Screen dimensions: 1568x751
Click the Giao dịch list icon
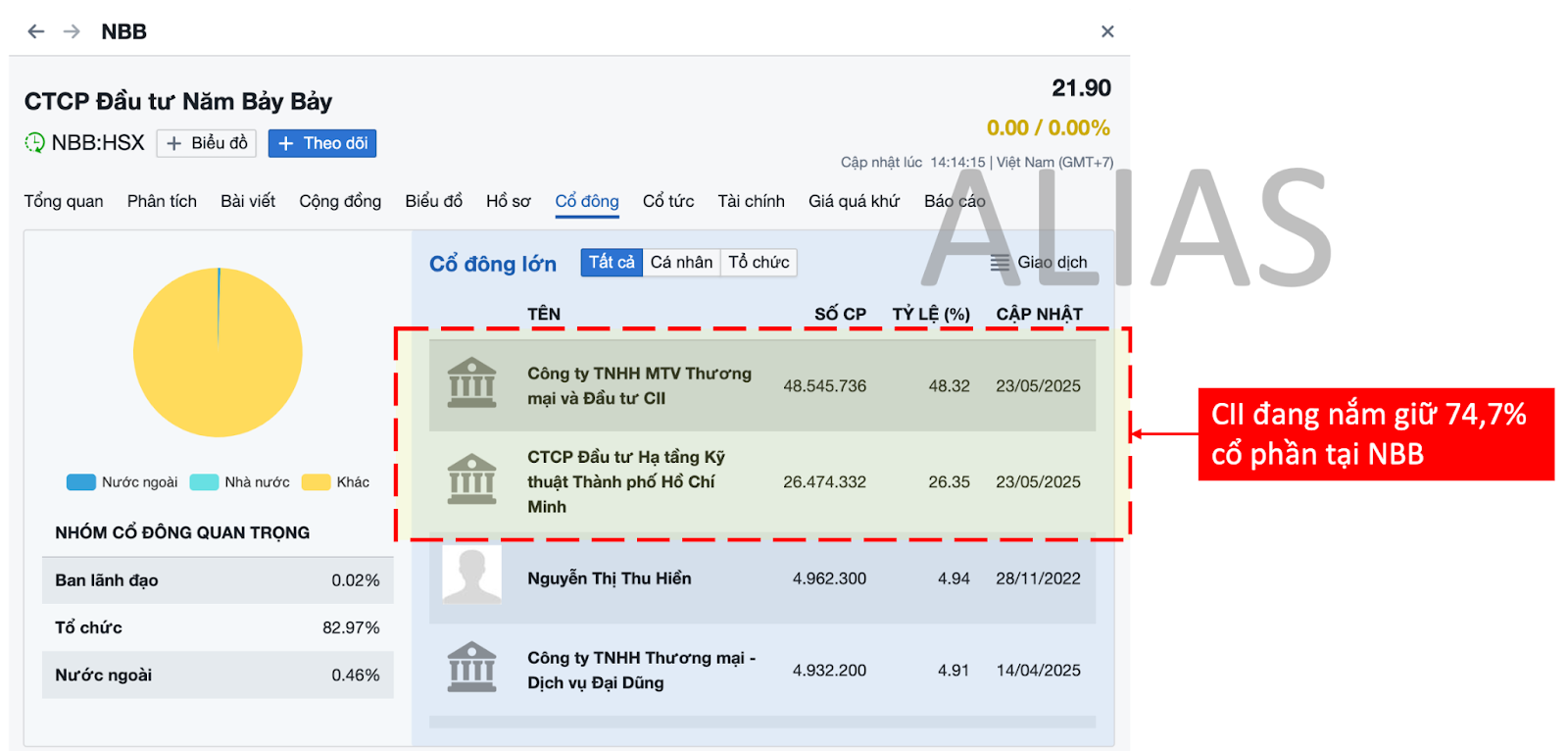tap(1000, 263)
